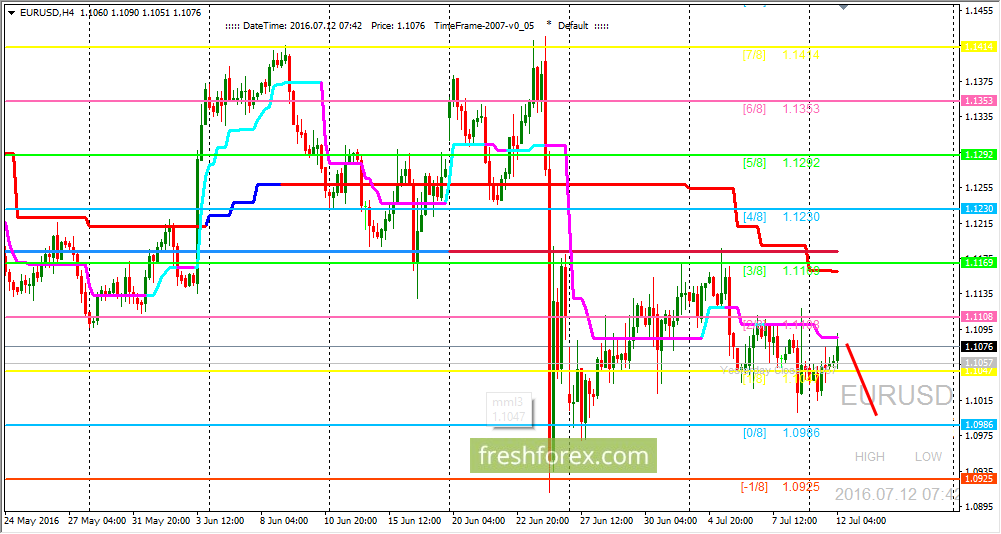Click the large gray 2016.07.12 timestamp label
The image size is (1001, 534).
tap(896, 494)
